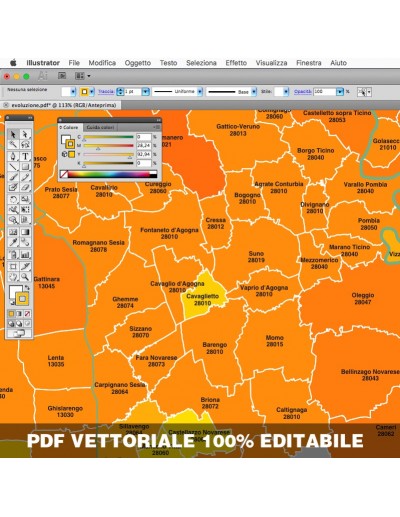Select the Line Segment tool
400x517 pixels.
tap(13, 166)
